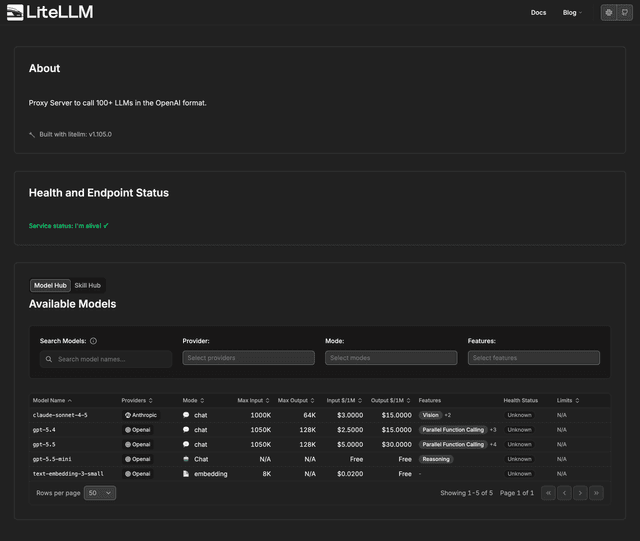Viewport: 640px width, 541px height.
Task: Focus the Search model names field
Action: pos(106,359)
